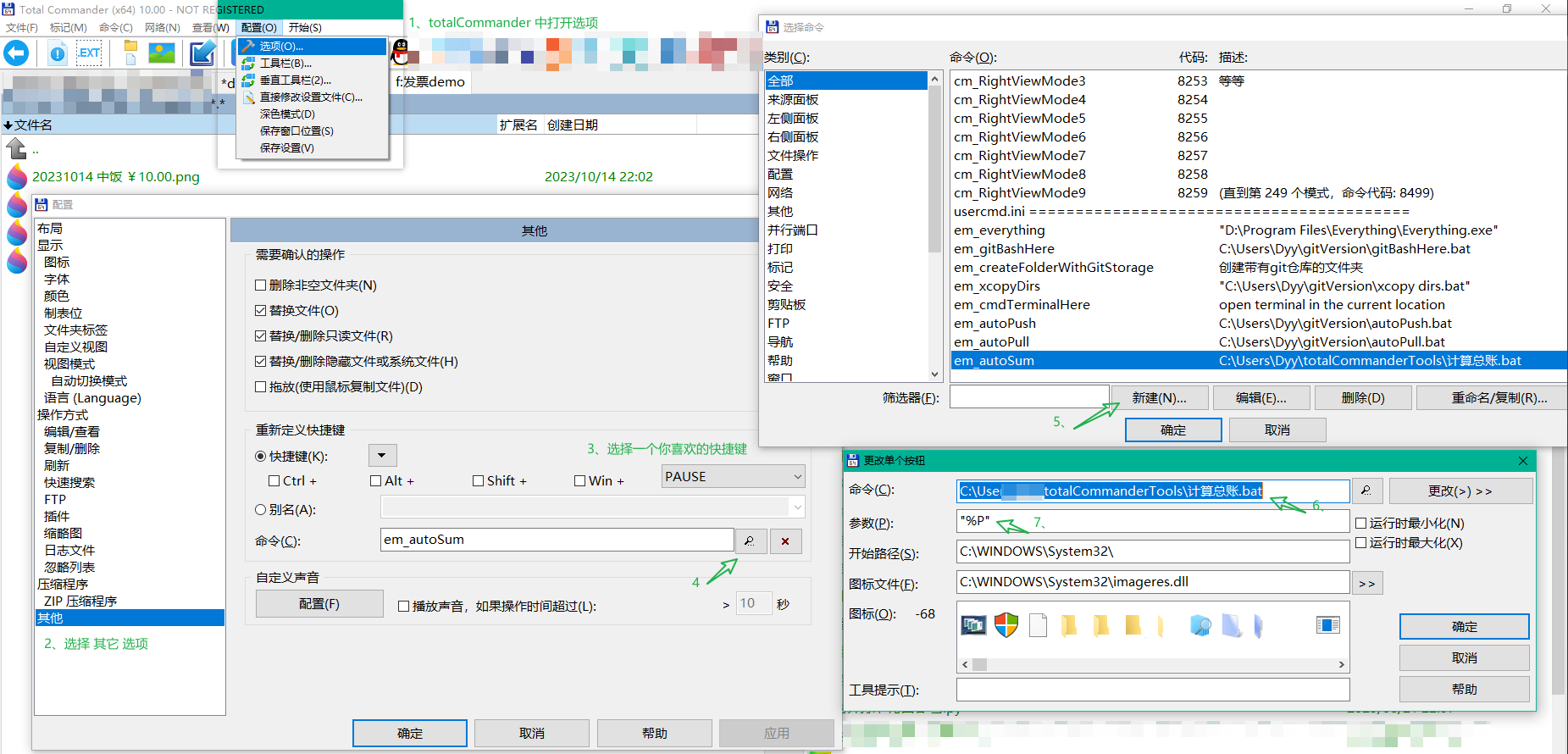1568x754 pixels.
Task: Click 新建(N)... button in command dialog
Action: pyautogui.click(x=1160, y=398)
